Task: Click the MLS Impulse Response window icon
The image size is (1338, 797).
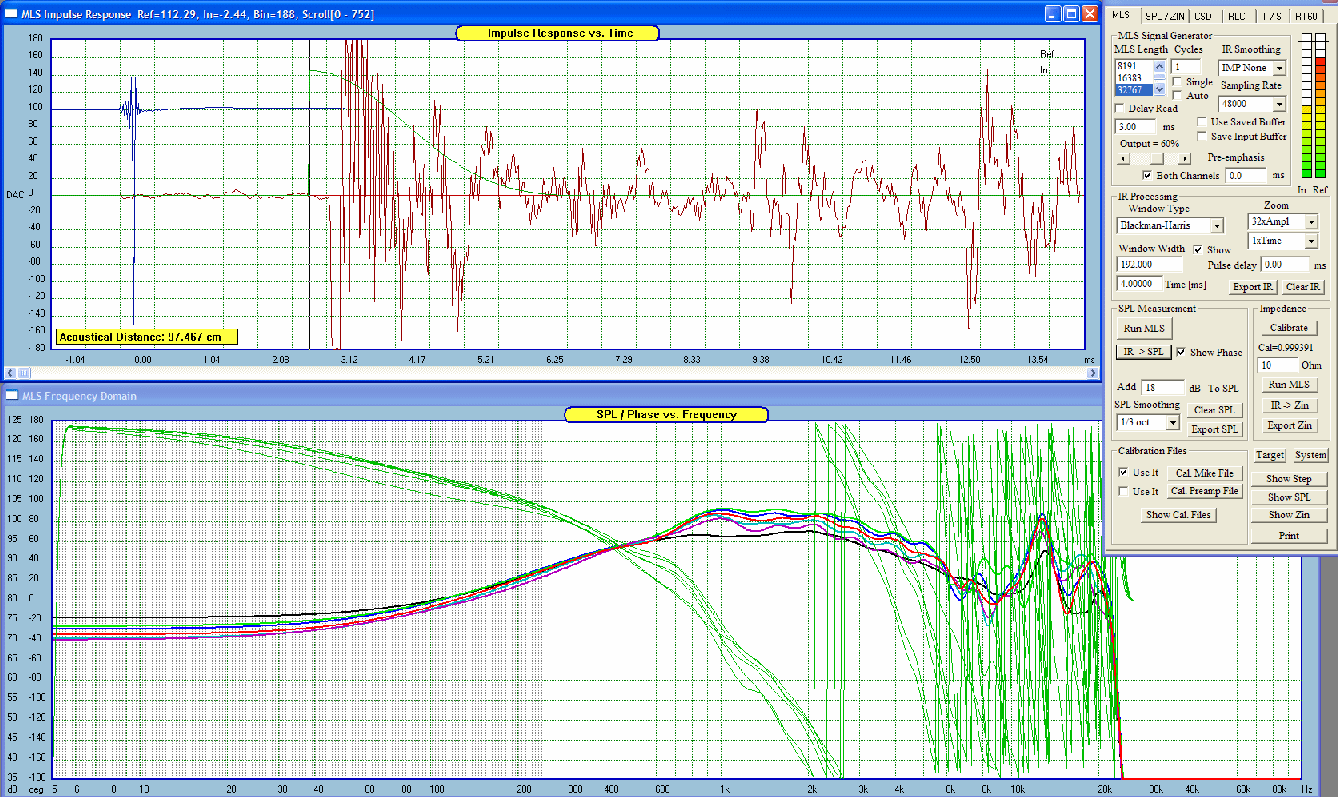Action: (12, 13)
